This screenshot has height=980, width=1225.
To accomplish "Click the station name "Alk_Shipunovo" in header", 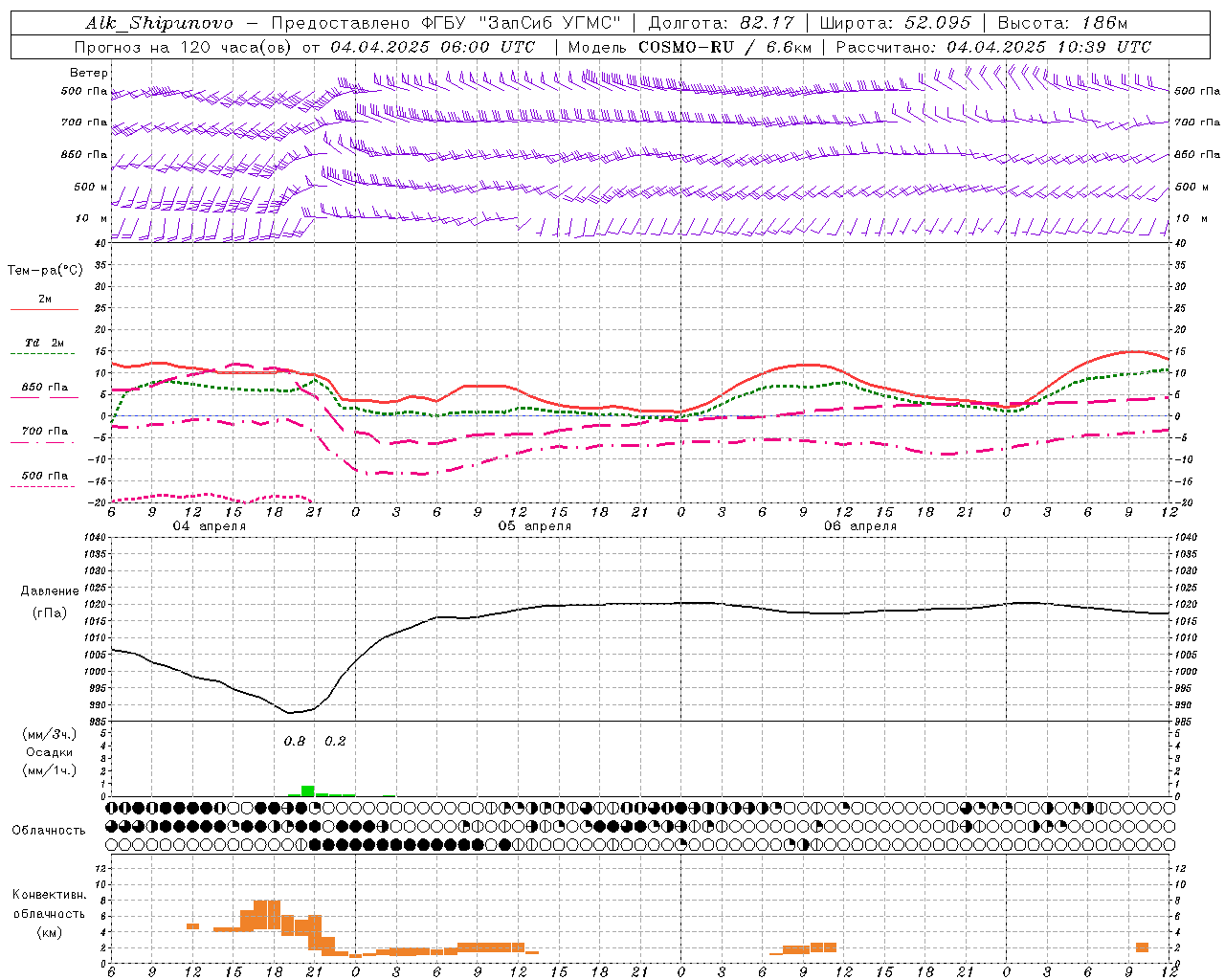I will click(159, 23).
